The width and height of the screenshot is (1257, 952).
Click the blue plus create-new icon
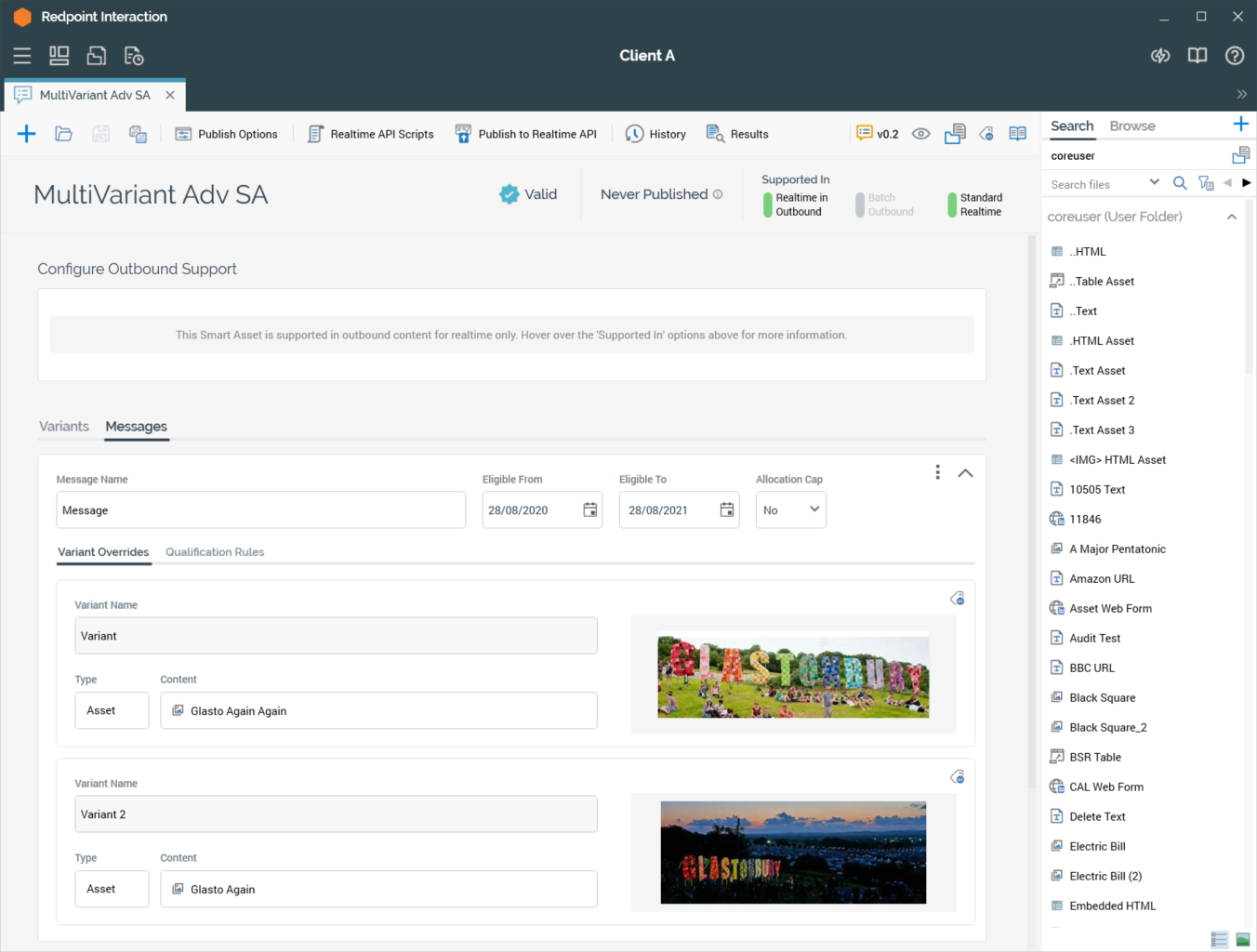pyautogui.click(x=26, y=134)
